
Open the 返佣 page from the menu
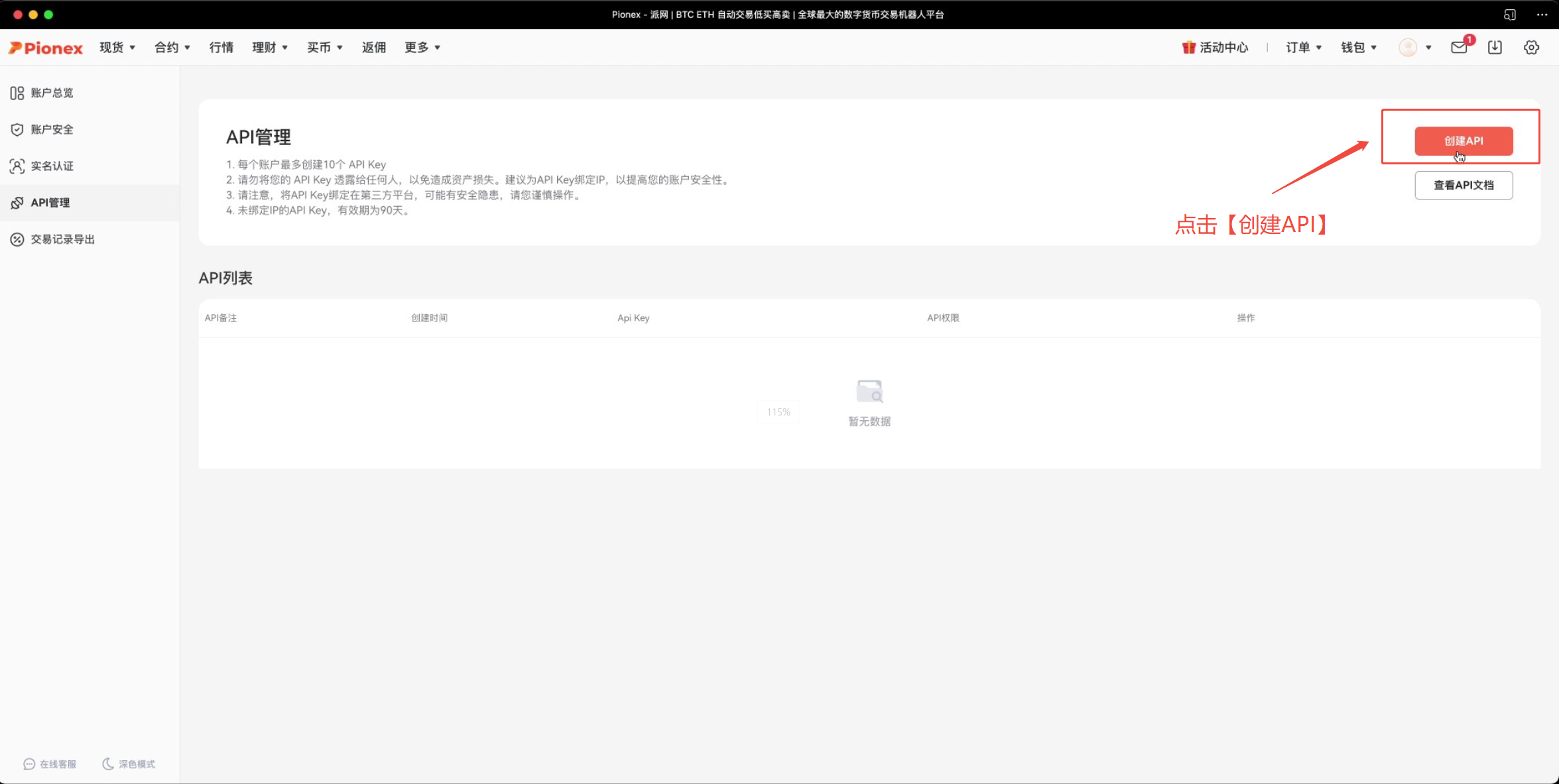[373, 47]
